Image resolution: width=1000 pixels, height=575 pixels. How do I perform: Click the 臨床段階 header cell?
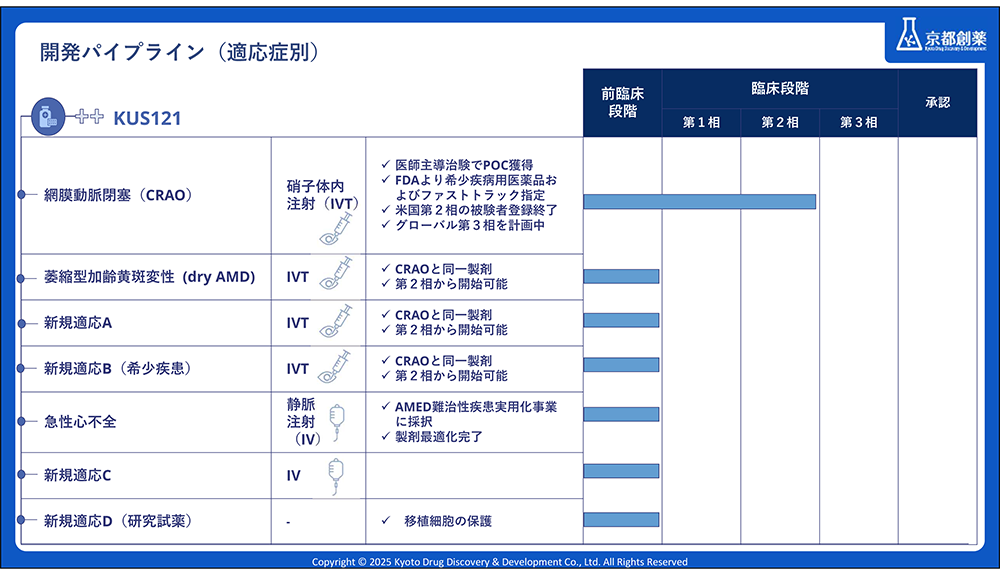pos(780,89)
